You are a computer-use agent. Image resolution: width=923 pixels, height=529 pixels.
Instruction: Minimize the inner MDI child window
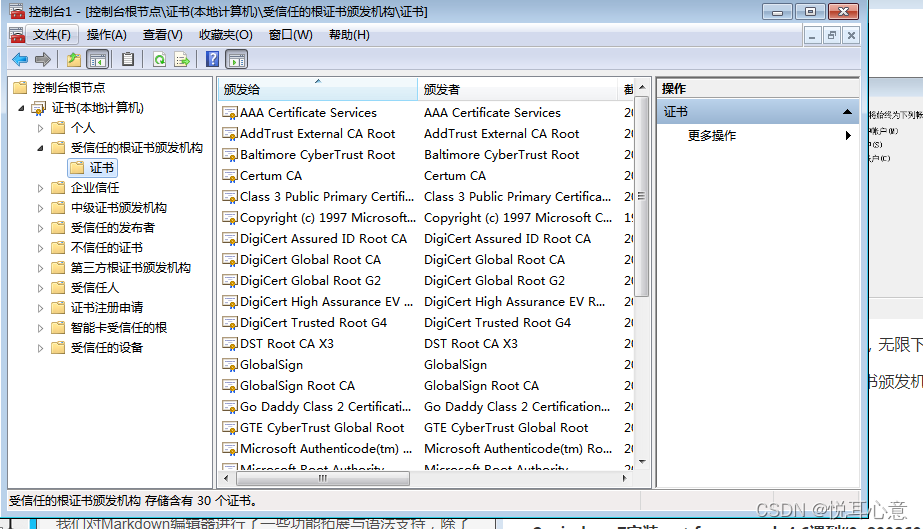pyautogui.click(x=812, y=35)
